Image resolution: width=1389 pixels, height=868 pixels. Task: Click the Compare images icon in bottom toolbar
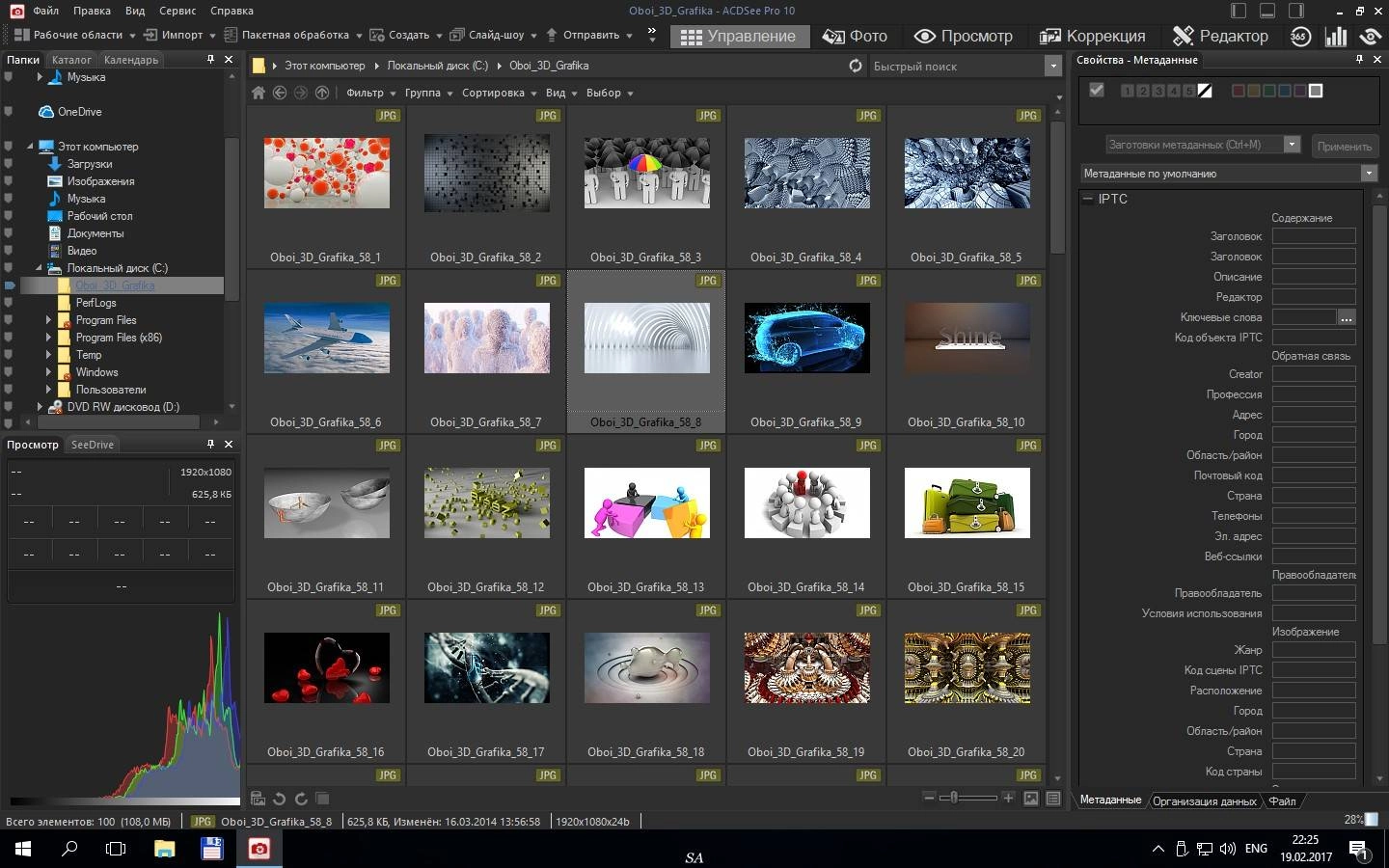point(322,799)
